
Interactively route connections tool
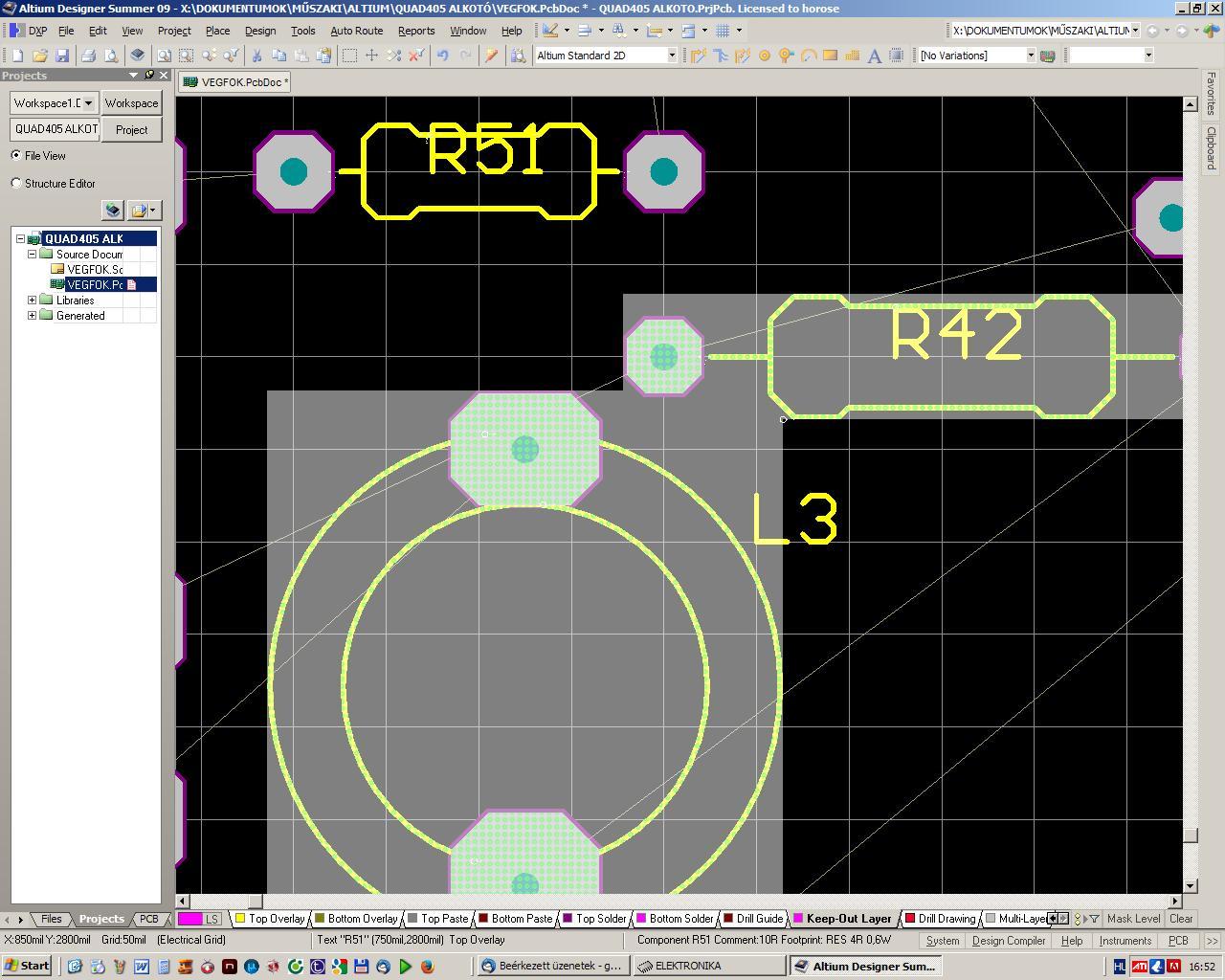699,56
